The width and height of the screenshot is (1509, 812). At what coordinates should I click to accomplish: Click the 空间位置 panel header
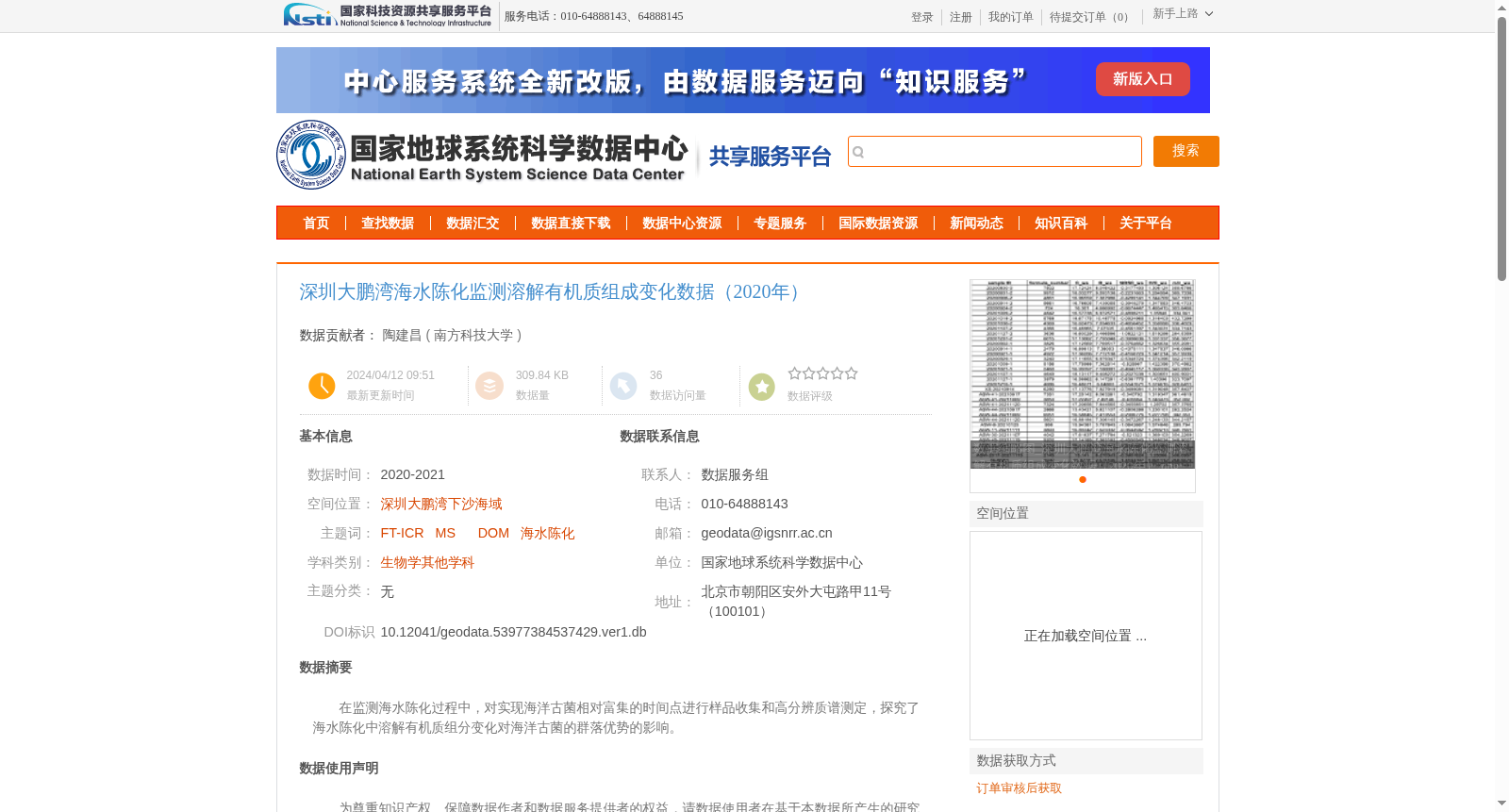click(x=1086, y=514)
